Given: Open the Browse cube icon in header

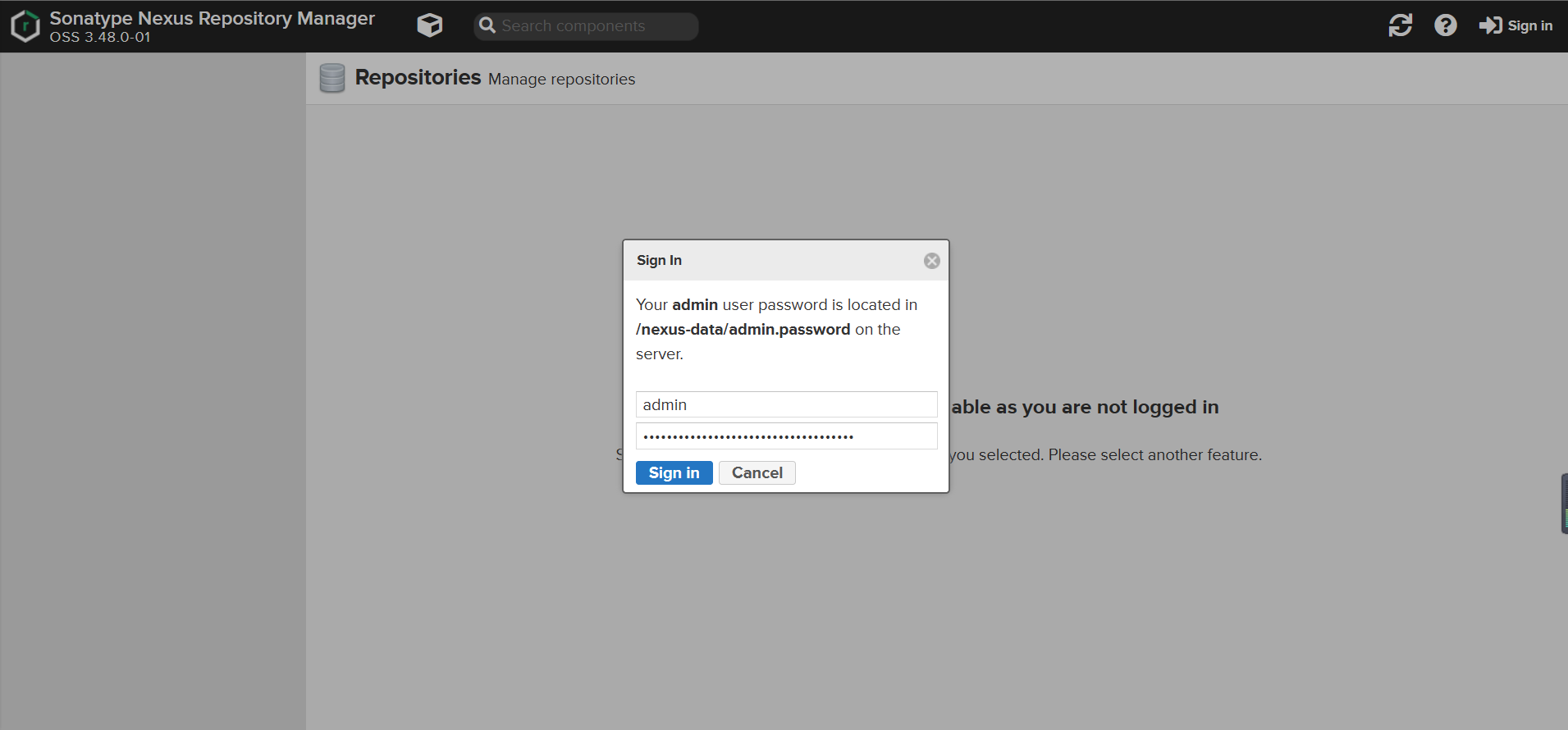Looking at the screenshot, I should click(x=429, y=26).
